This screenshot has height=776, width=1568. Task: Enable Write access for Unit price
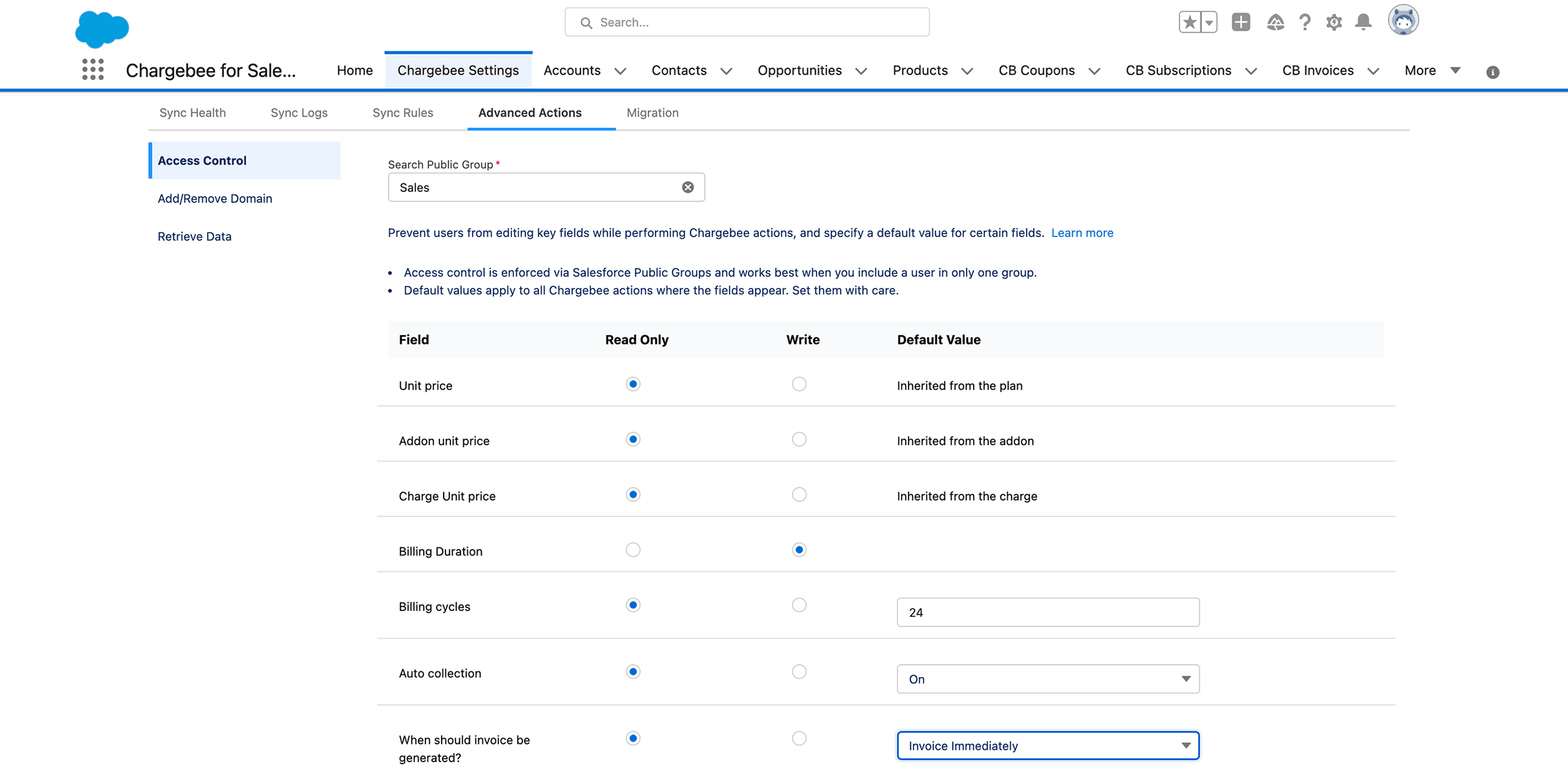tap(799, 384)
